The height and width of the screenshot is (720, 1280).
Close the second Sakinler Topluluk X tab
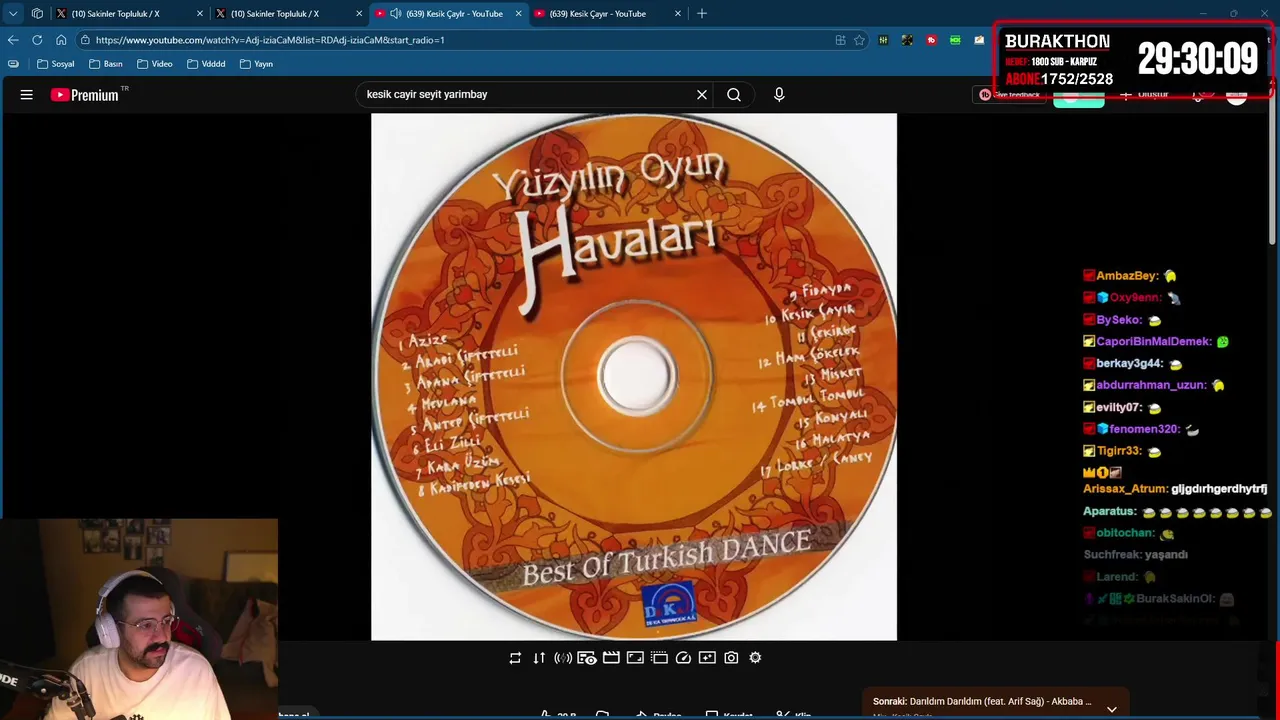(359, 14)
